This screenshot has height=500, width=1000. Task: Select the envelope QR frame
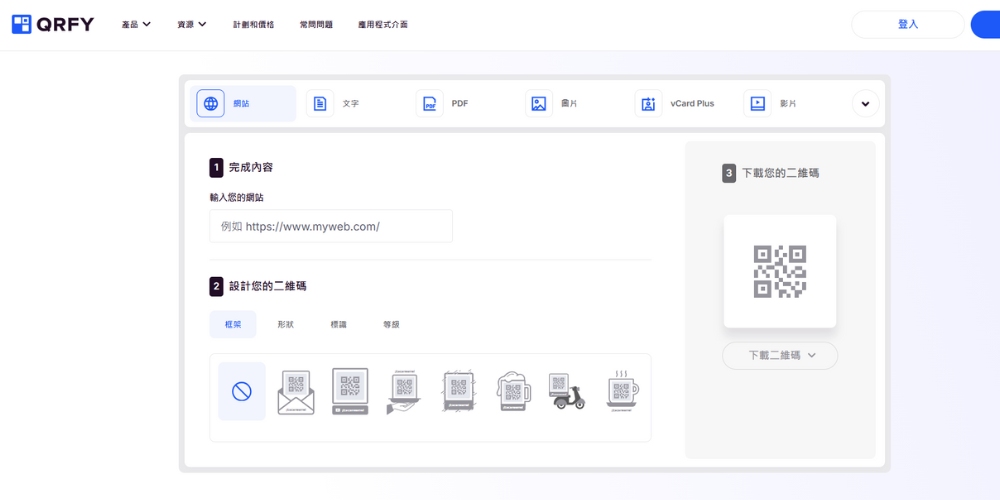296,392
